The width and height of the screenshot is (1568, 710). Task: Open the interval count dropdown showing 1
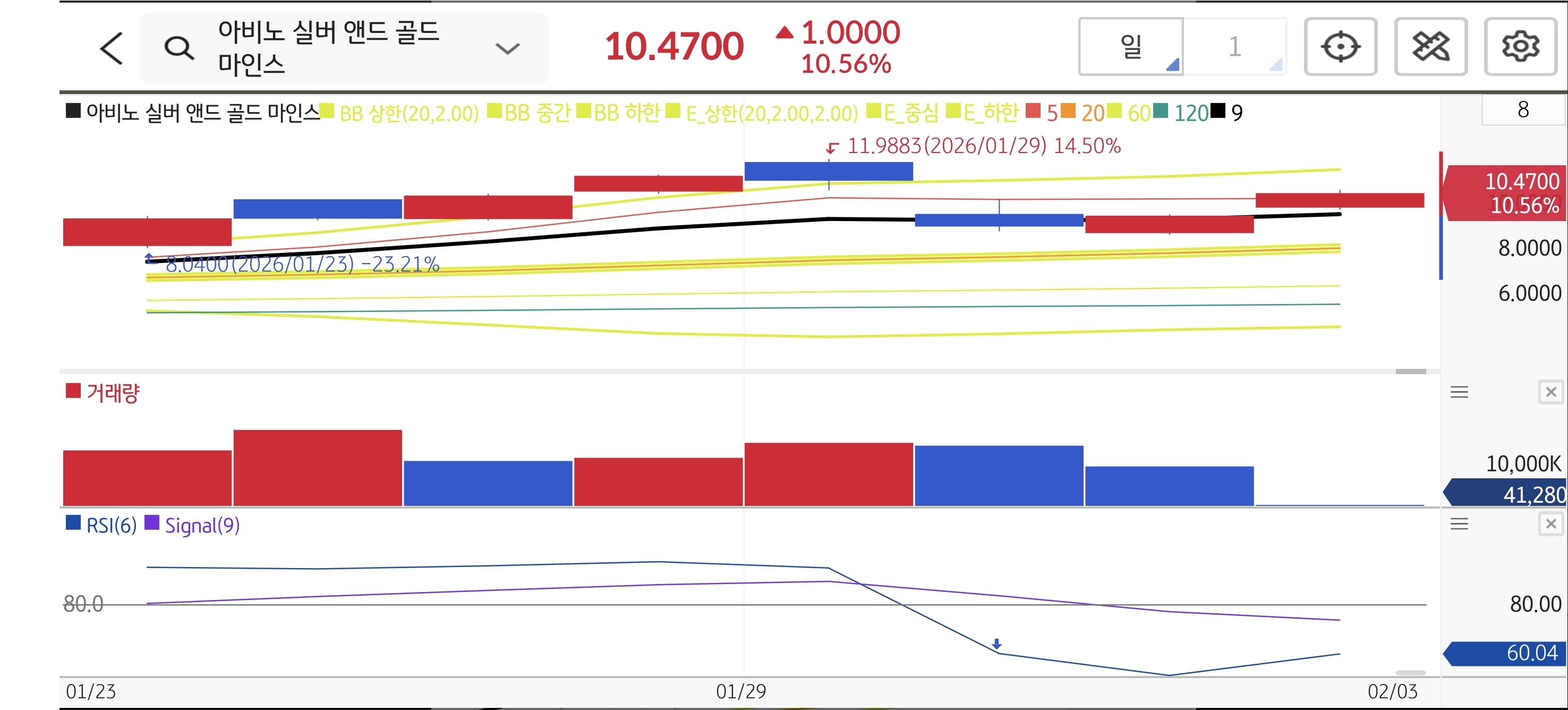pyautogui.click(x=1234, y=46)
